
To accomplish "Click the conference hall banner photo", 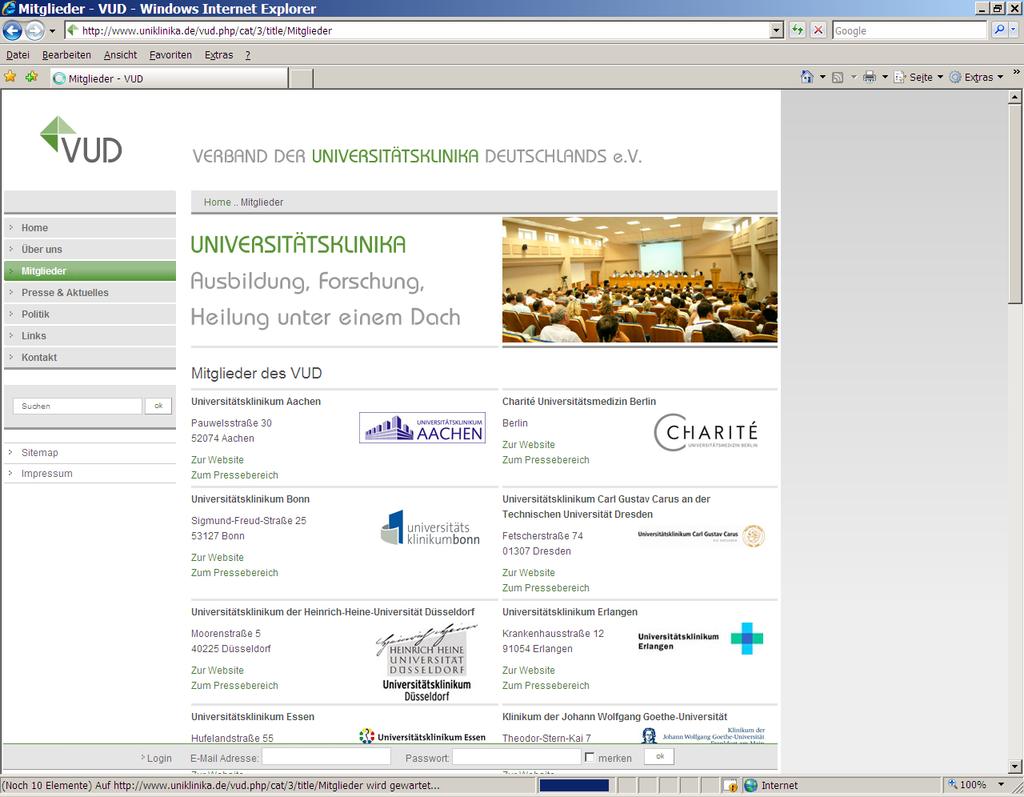I will coord(639,280).
